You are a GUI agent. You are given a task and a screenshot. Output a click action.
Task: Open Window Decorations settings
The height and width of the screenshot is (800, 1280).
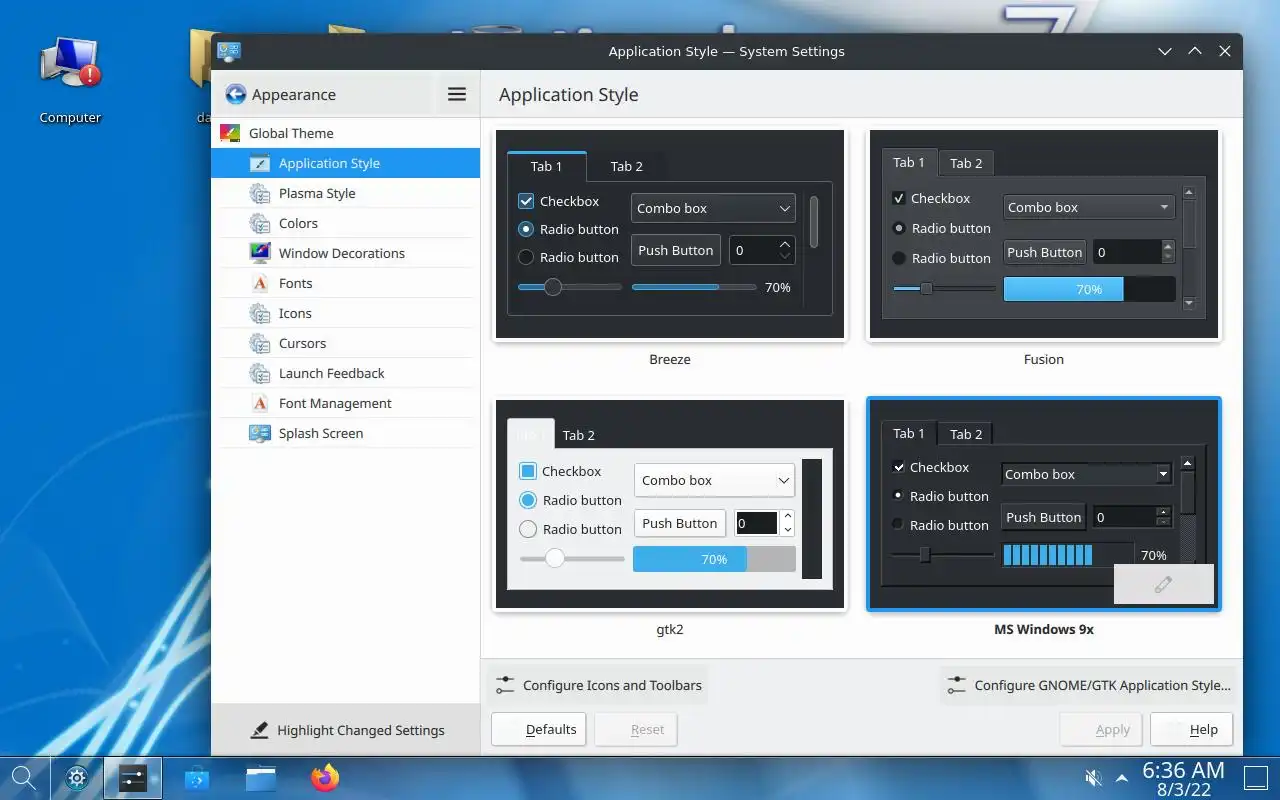point(345,253)
